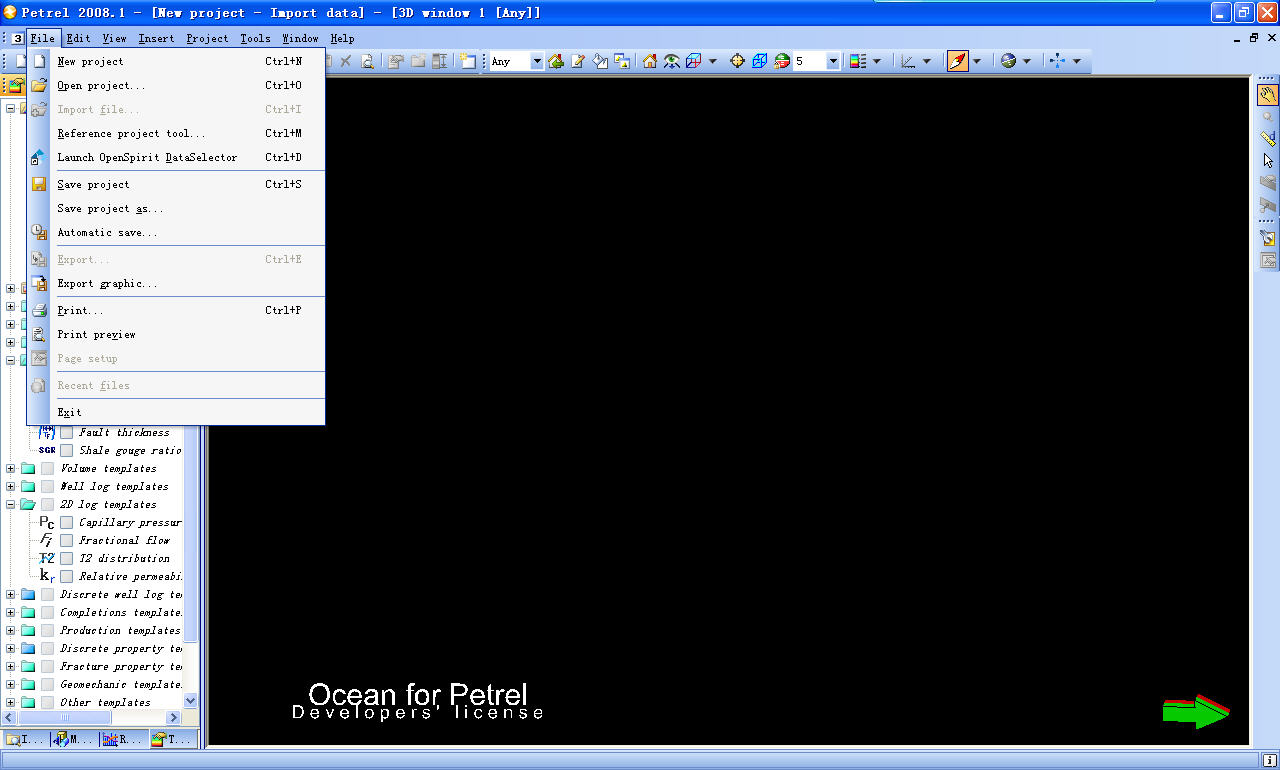Image resolution: width=1280 pixels, height=770 pixels.
Task: Check the Fractional flow checkbox
Action: click(x=67, y=541)
